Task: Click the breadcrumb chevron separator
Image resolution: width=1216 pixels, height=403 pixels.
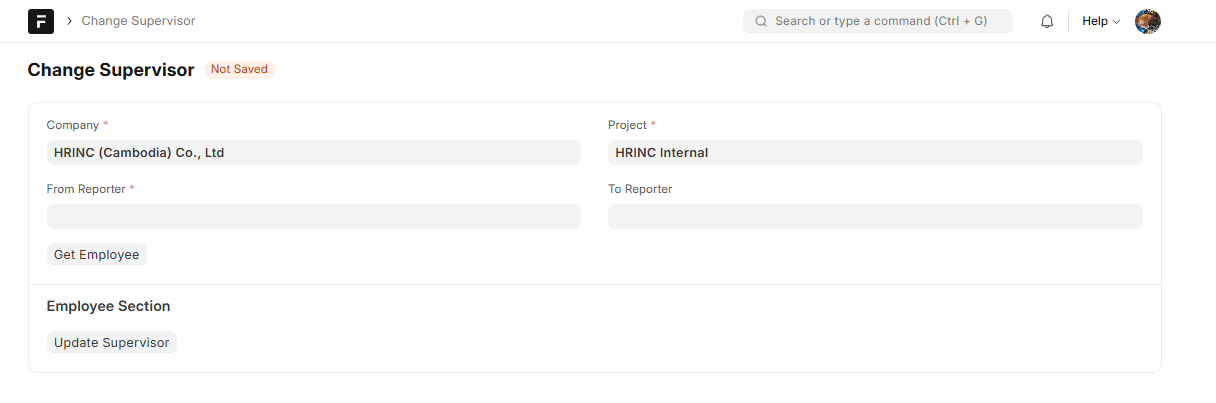Action: tap(69, 21)
